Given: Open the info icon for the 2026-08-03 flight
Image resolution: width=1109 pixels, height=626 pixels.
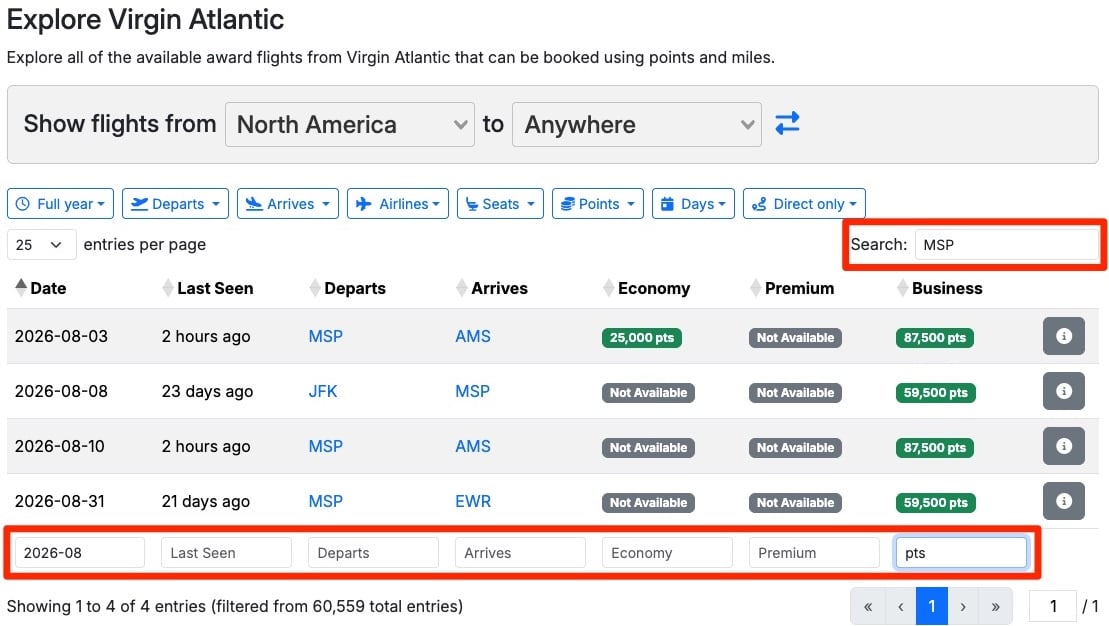Looking at the screenshot, I should point(1063,336).
